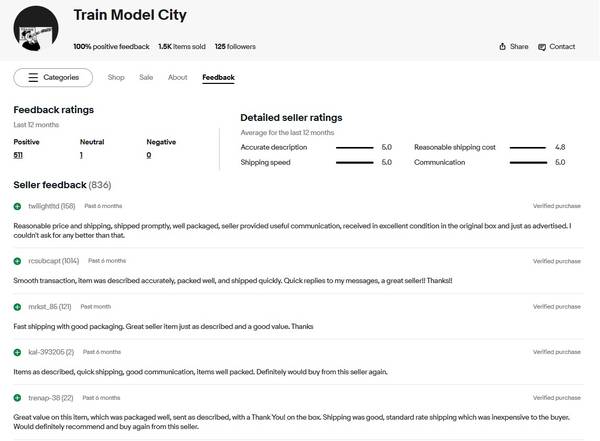Click the Accurate description rating bar

(354, 147)
